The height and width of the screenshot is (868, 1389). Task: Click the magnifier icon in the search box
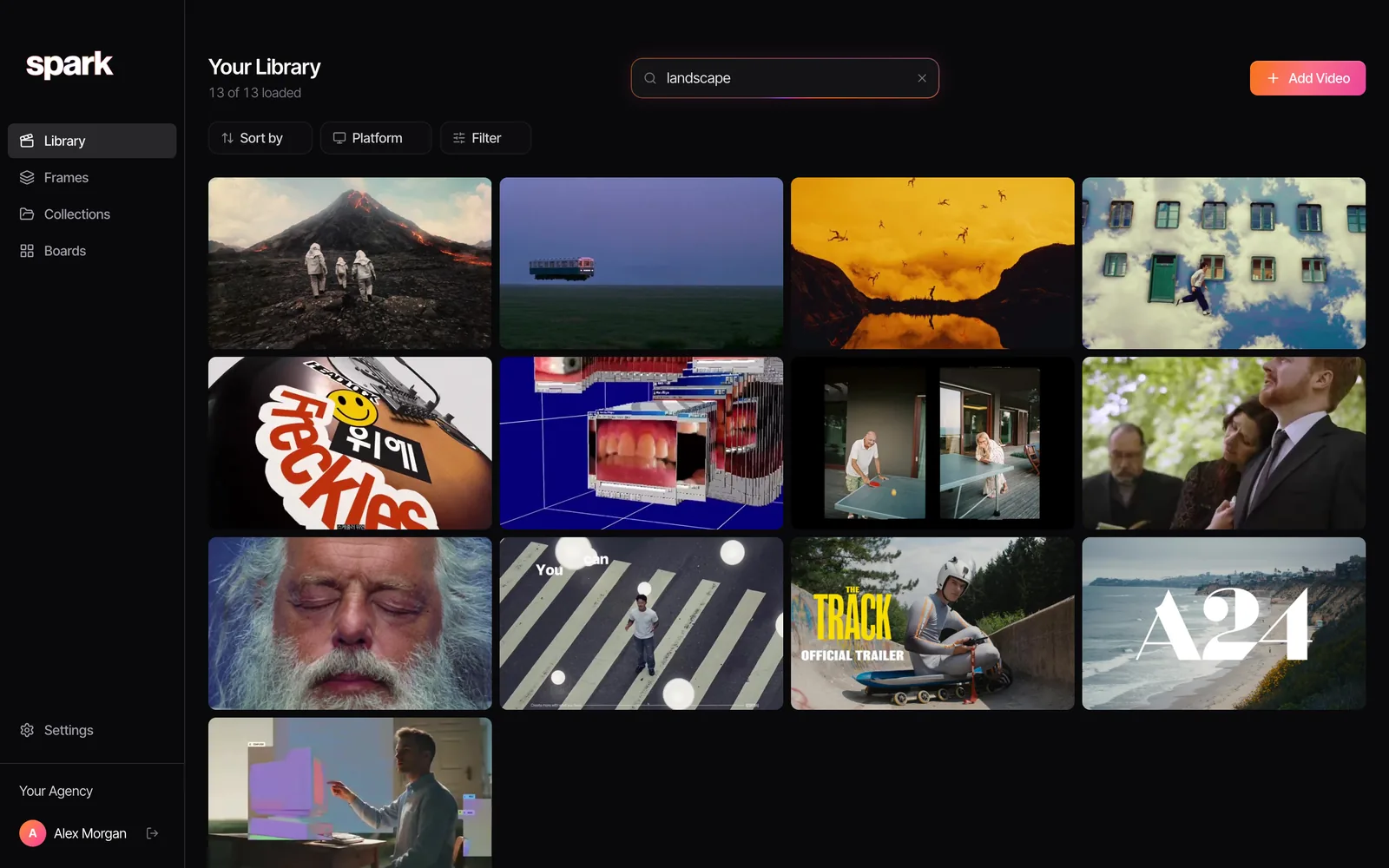[x=650, y=78]
